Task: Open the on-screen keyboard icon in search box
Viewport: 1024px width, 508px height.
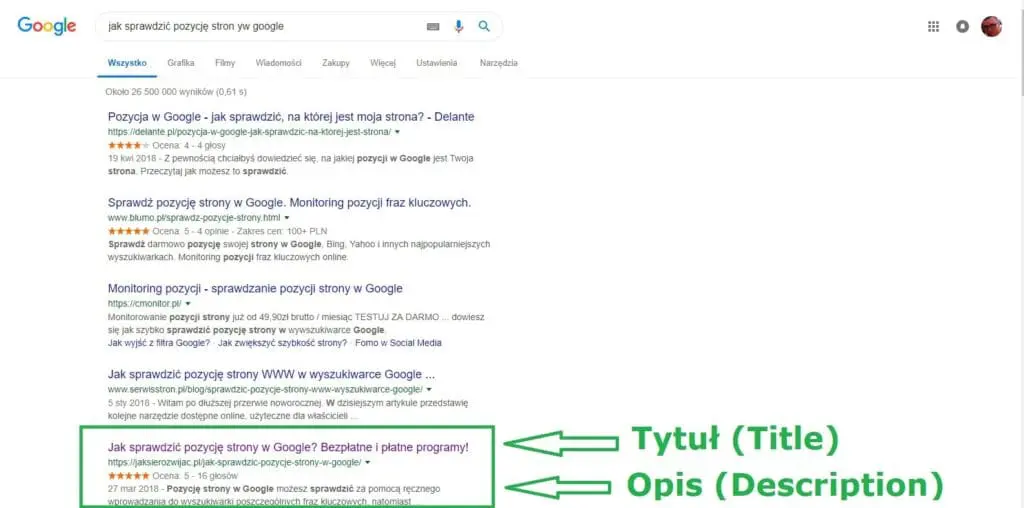Action: pyautogui.click(x=433, y=27)
